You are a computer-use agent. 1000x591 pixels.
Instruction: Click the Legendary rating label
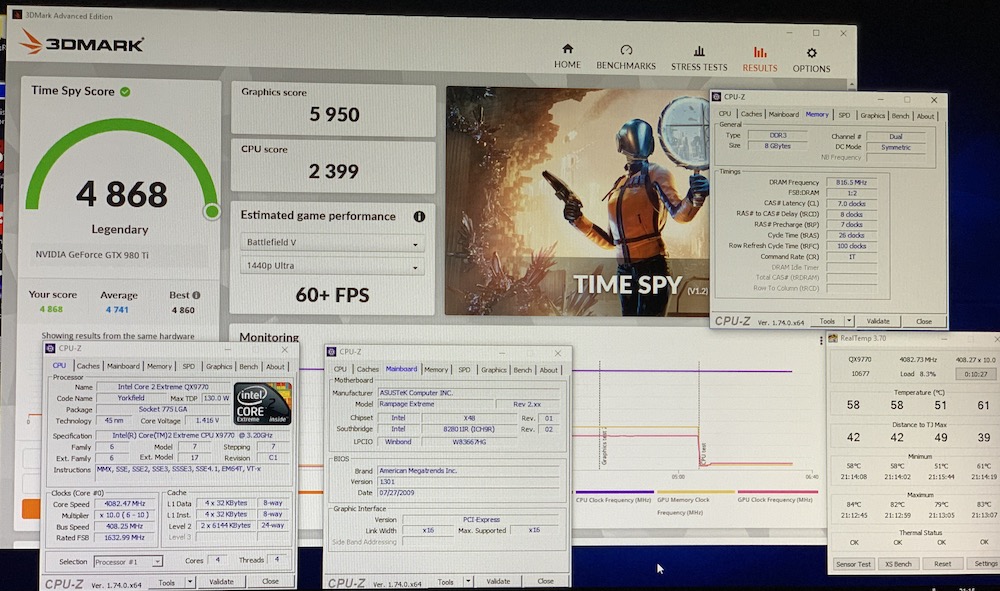click(120, 230)
